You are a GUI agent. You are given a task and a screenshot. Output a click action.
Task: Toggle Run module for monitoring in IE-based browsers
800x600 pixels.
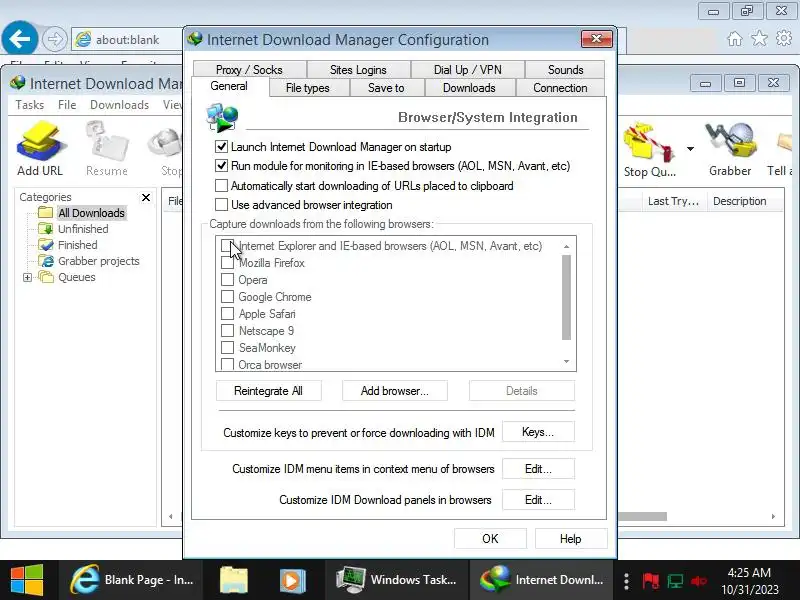point(221,166)
